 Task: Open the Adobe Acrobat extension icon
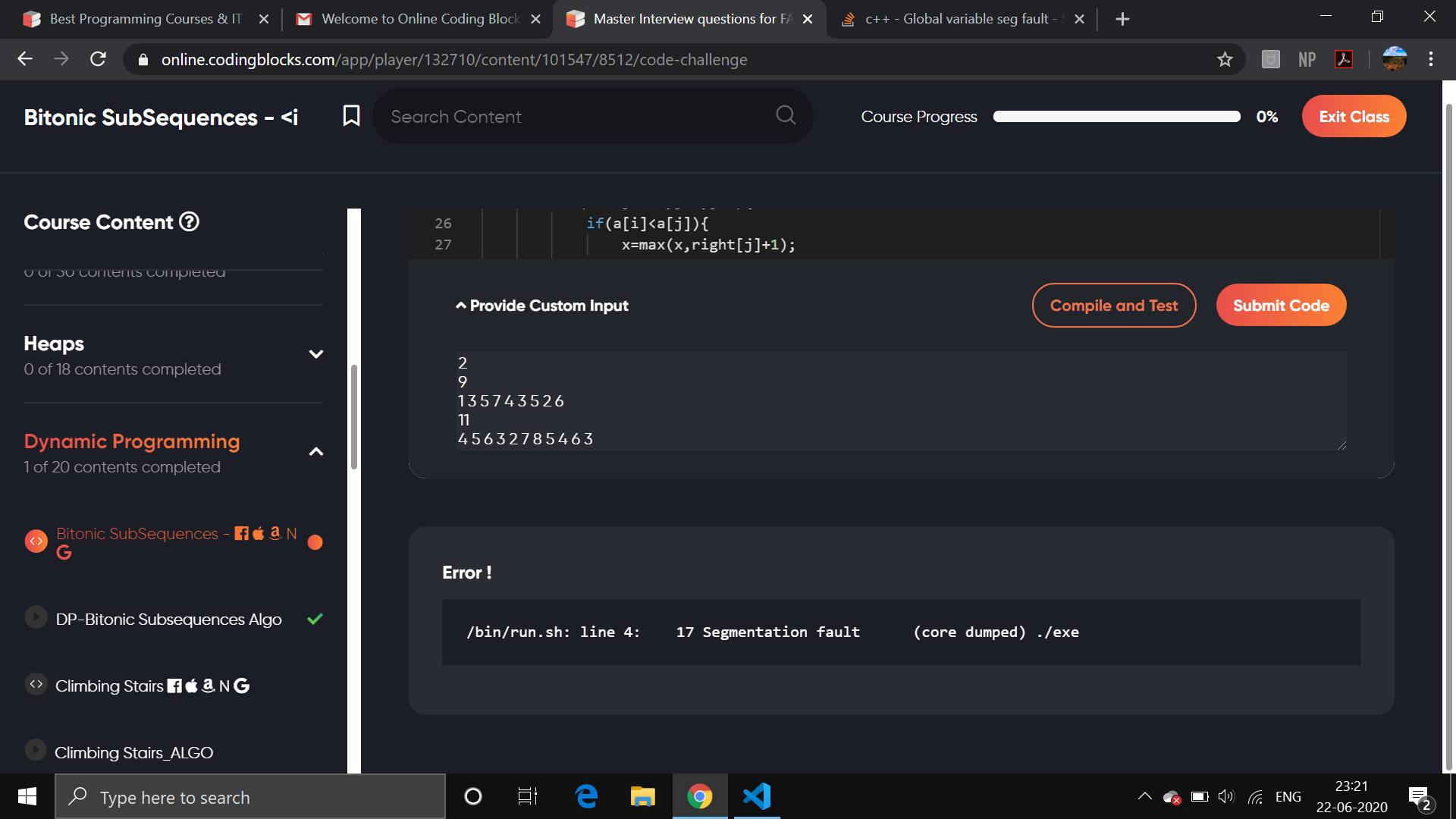1344,59
